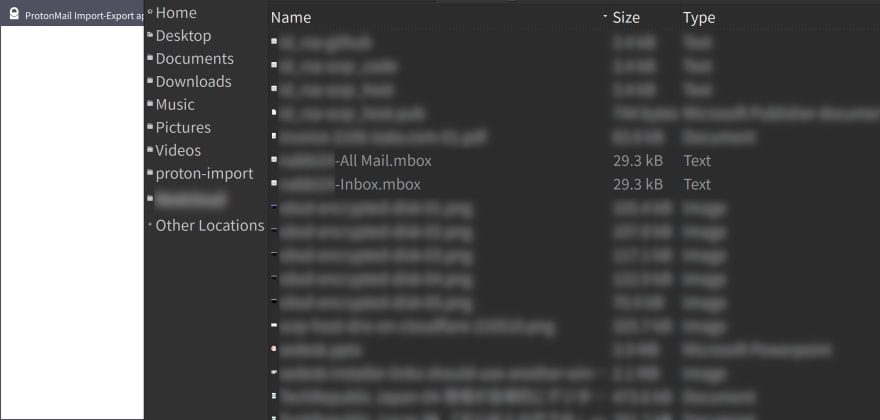The width and height of the screenshot is (880, 420).
Task: Click the proton-import folder icon
Action: coord(150,172)
